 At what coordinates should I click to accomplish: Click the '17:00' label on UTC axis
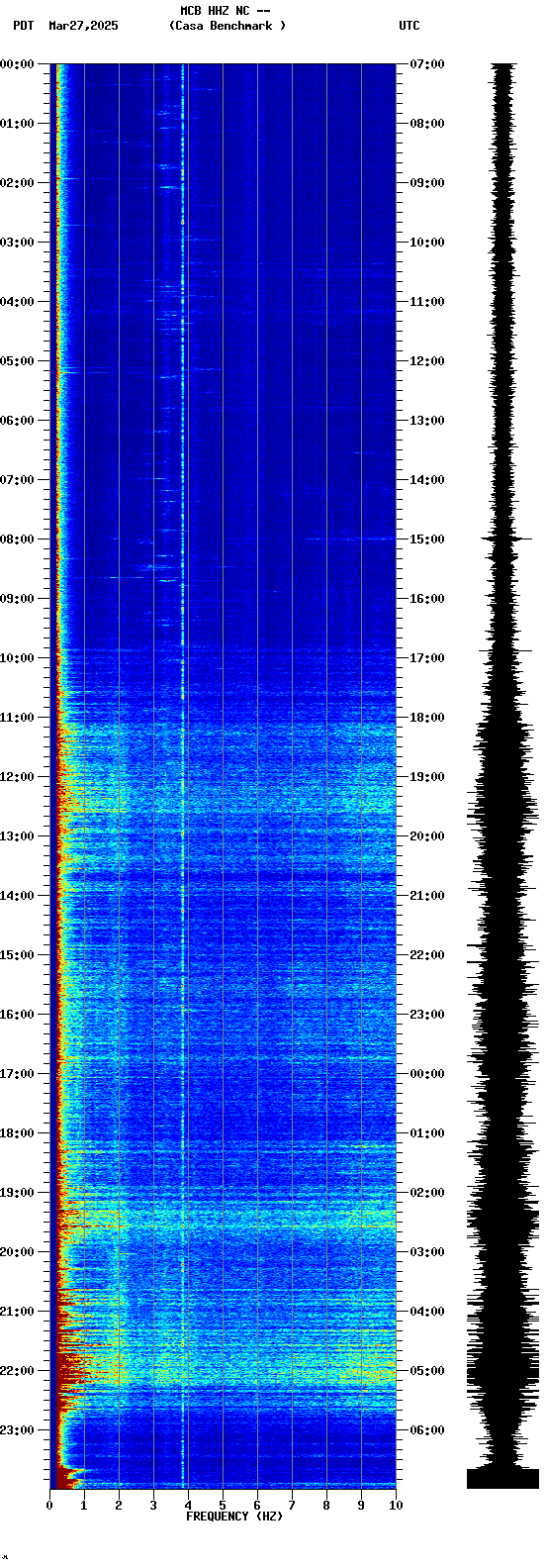coord(427,658)
